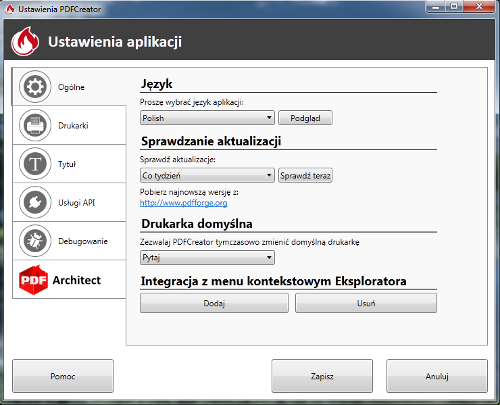This screenshot has width=500, height=405.
Task: Save settings with the Zapisz button
Action: [322, 376]
